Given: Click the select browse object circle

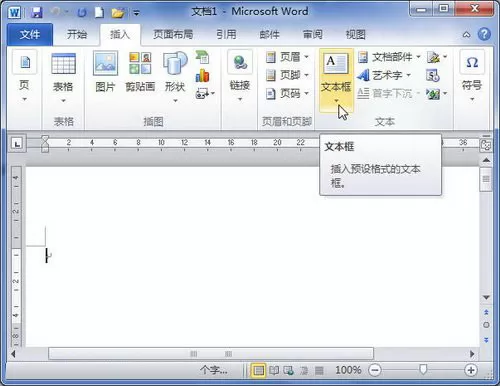Looking at the screenshot, I should (486, 325).
